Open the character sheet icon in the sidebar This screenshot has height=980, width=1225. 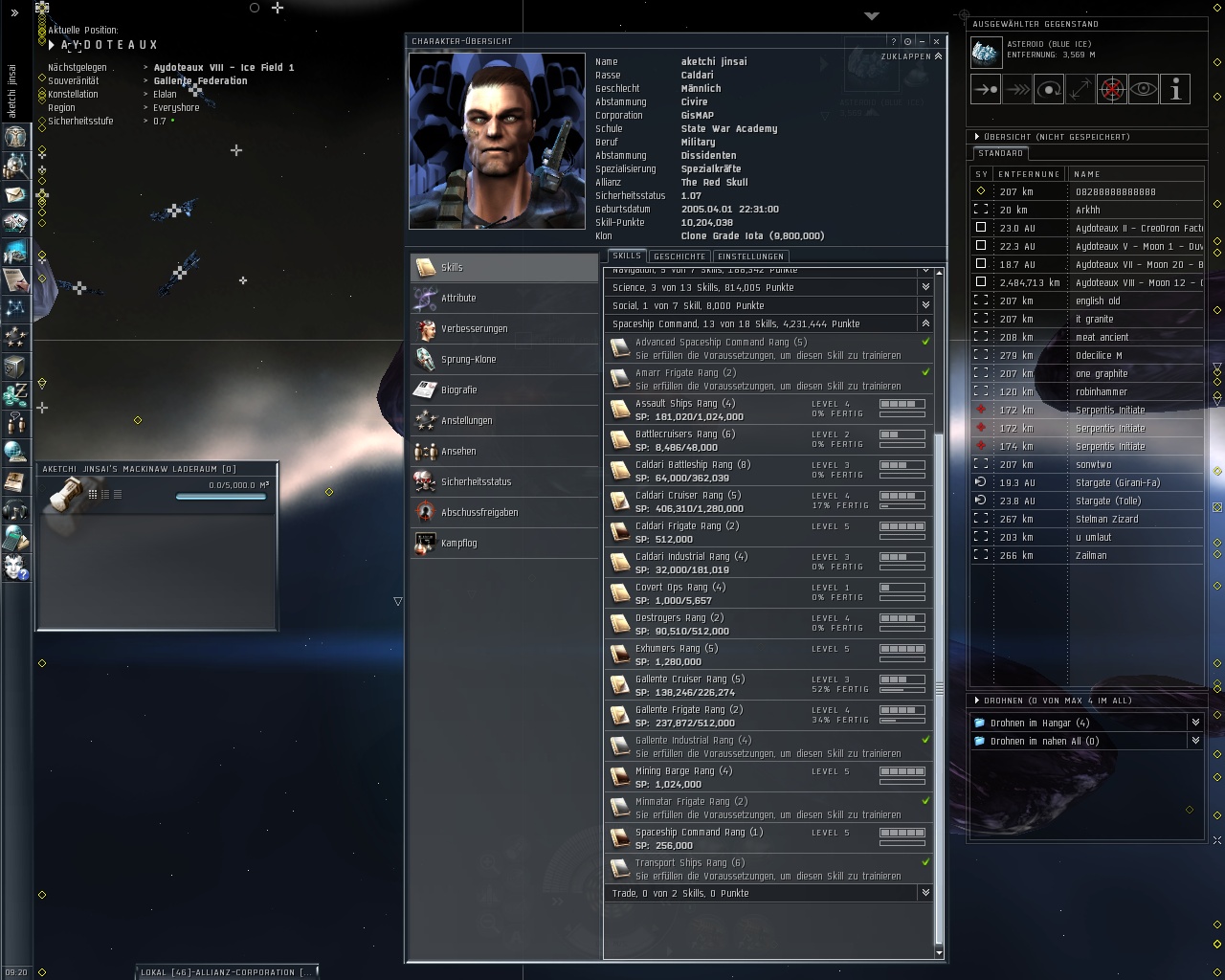(15, 137)
